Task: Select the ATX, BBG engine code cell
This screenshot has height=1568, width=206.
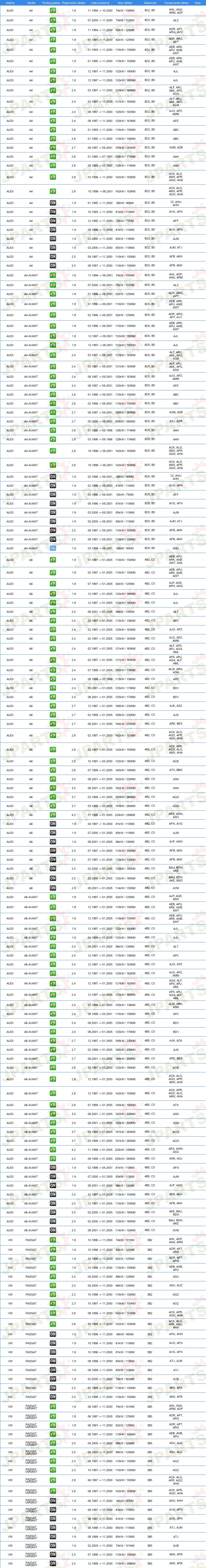Action: click(175, 770)
